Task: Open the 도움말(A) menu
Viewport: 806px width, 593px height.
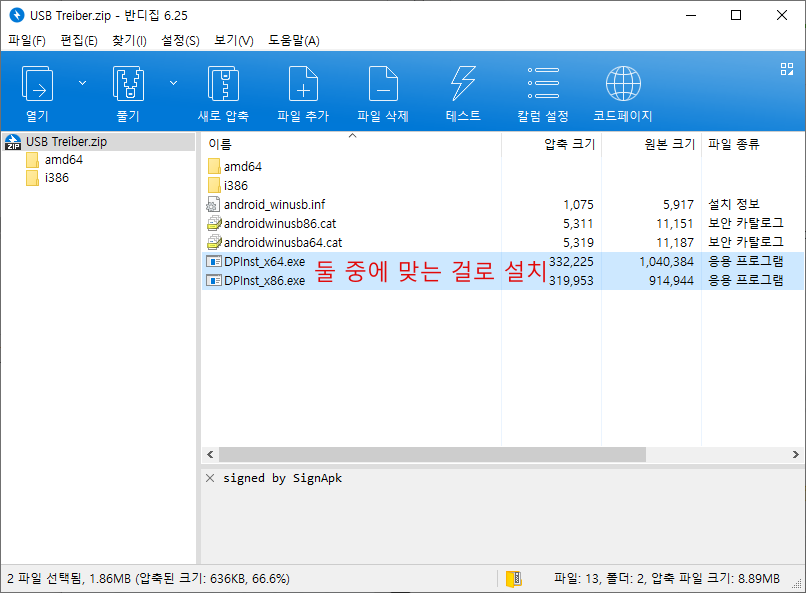Action: (294, 41)
